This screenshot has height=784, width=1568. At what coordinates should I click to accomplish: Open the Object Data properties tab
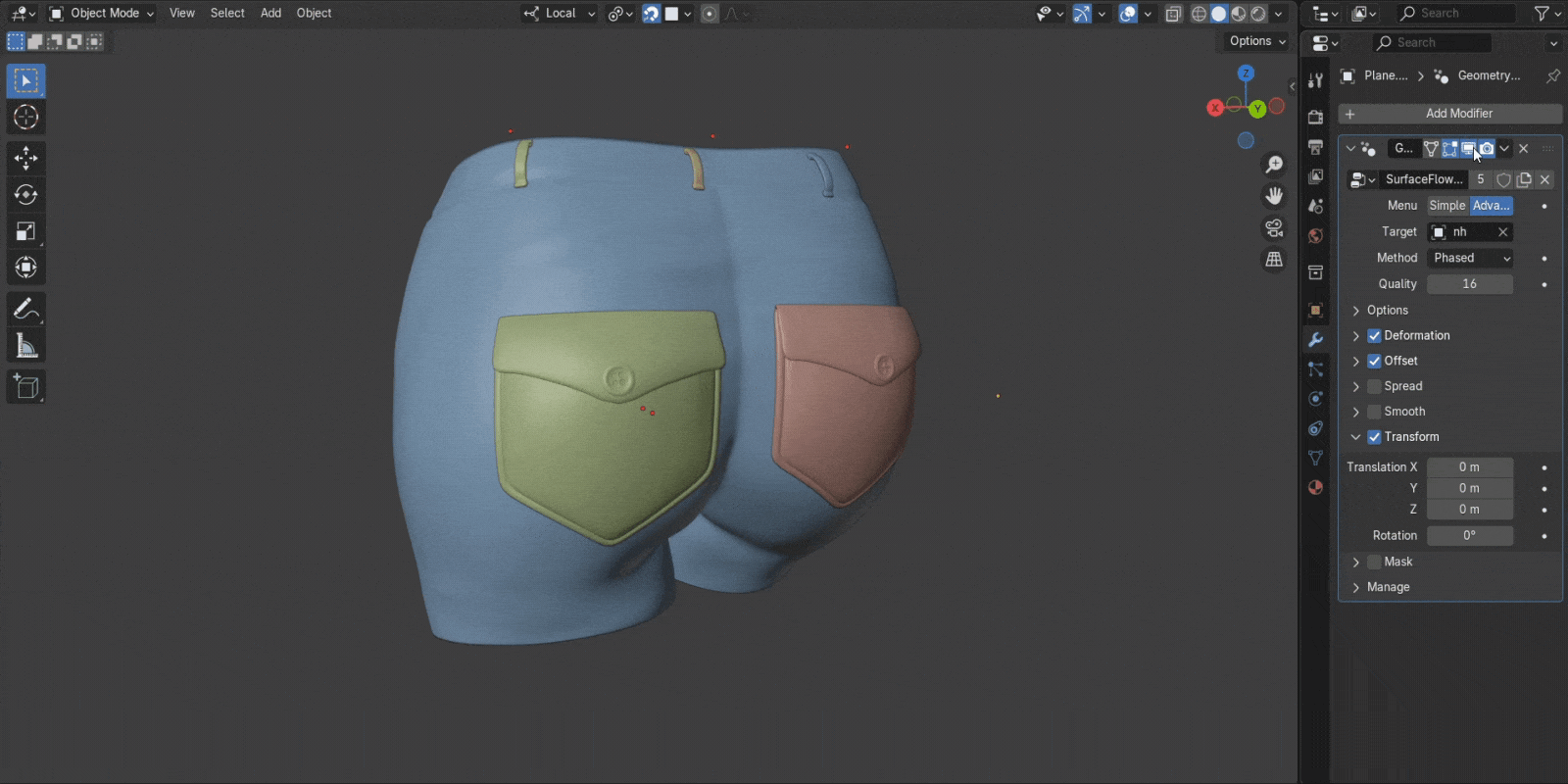[1315, 458]
